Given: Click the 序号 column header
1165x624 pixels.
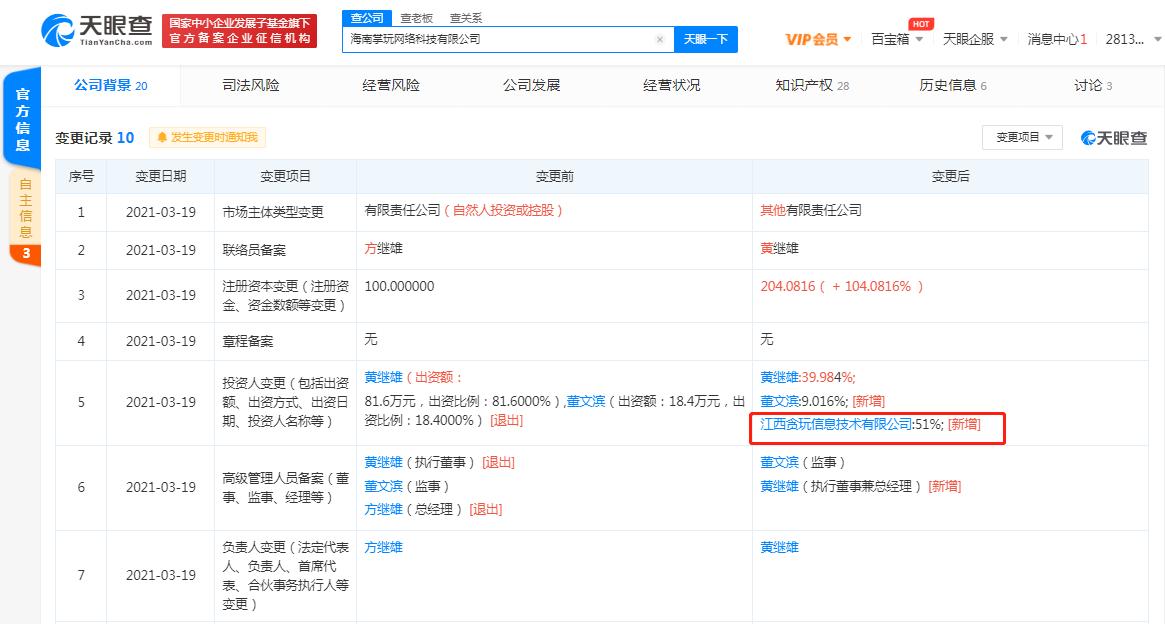Looking at the screenshot, I should click(x=81, y=176).
